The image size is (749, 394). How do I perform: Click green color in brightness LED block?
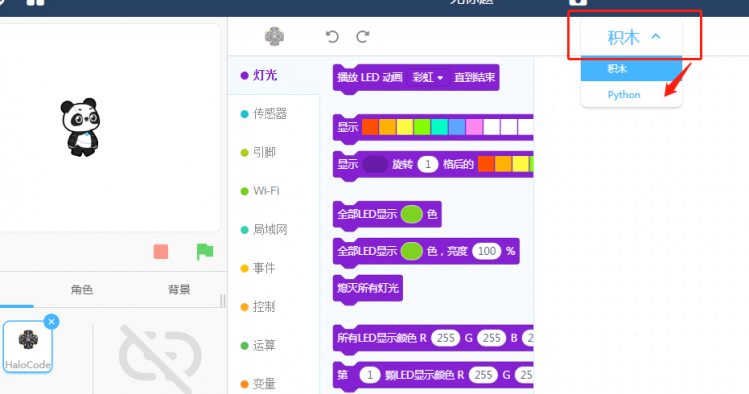click(x=412, y=251)
